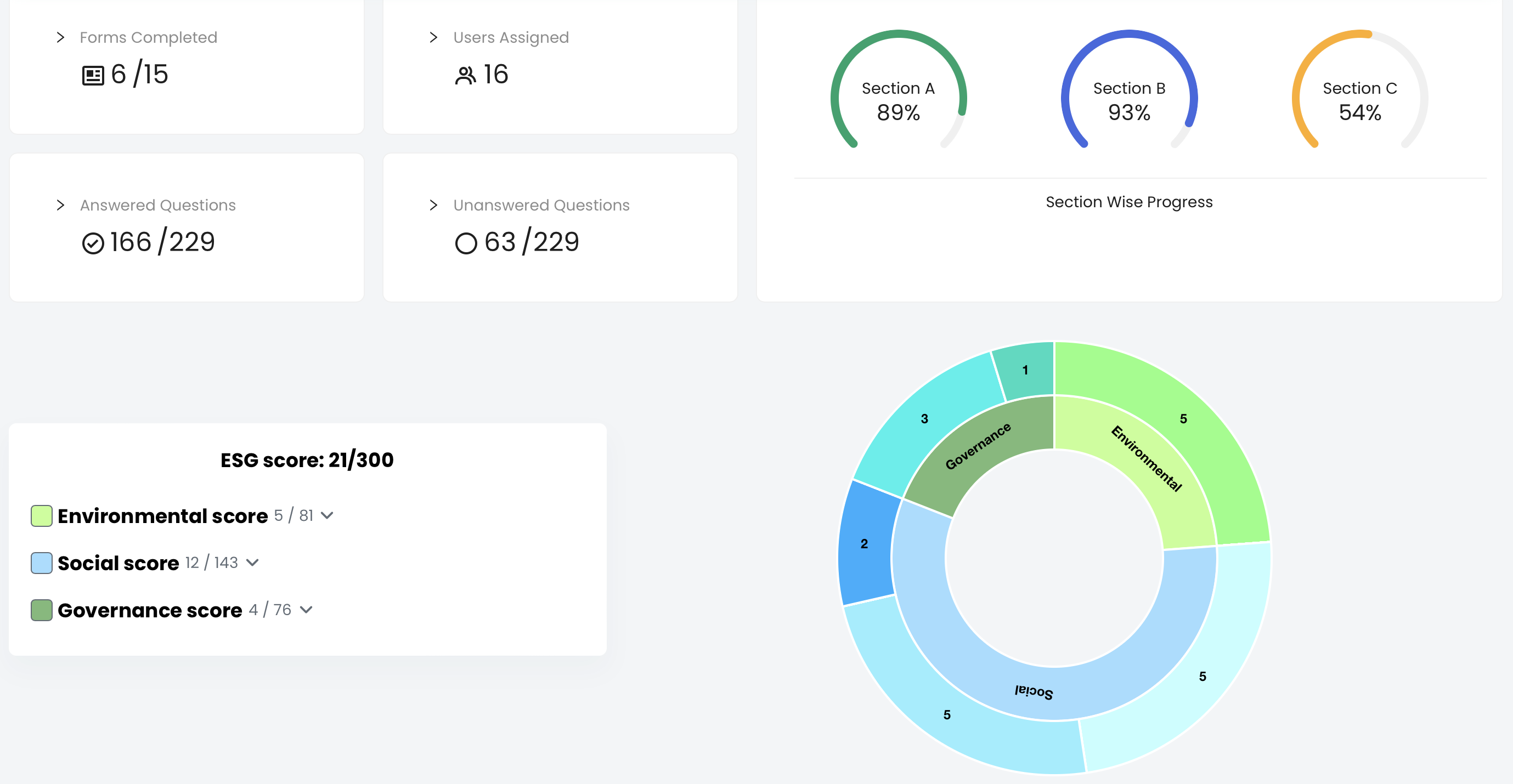Expand the Users Assigned chevron
Screen dimensions: 1513x784
click(433, 38)
